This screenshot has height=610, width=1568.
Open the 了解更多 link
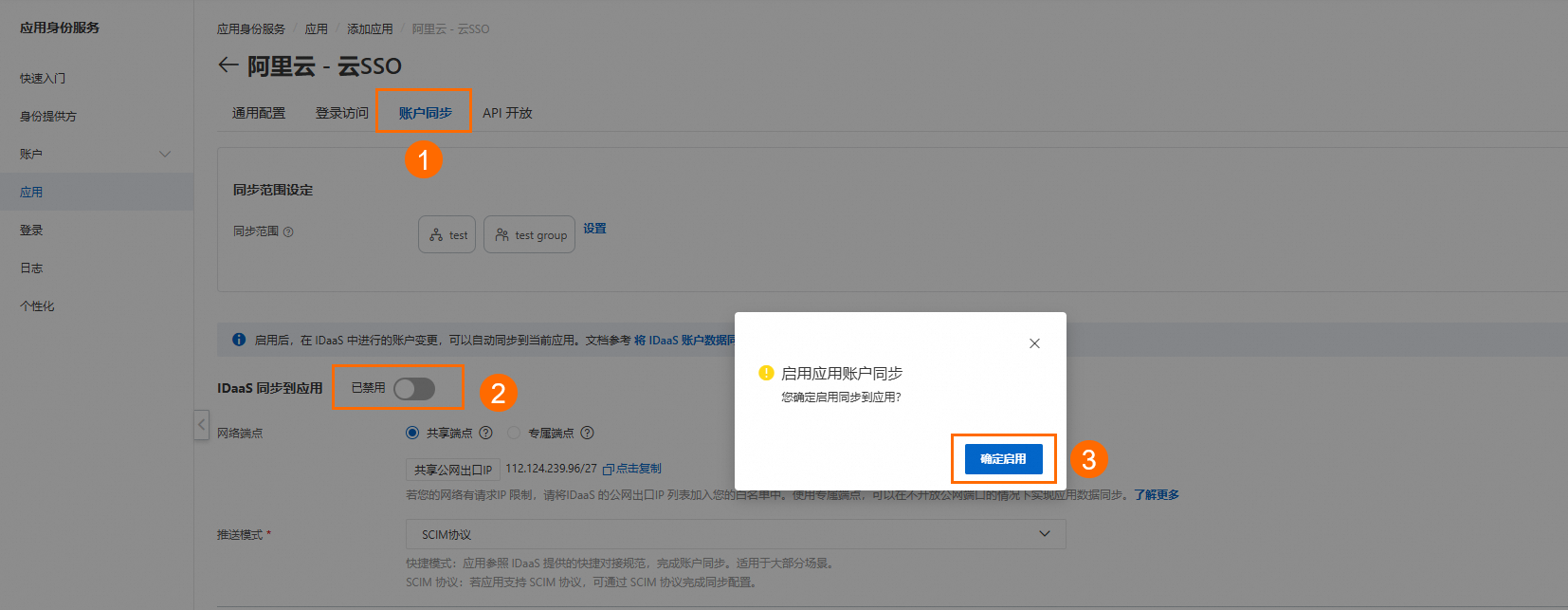click(x=1157, y=494)
